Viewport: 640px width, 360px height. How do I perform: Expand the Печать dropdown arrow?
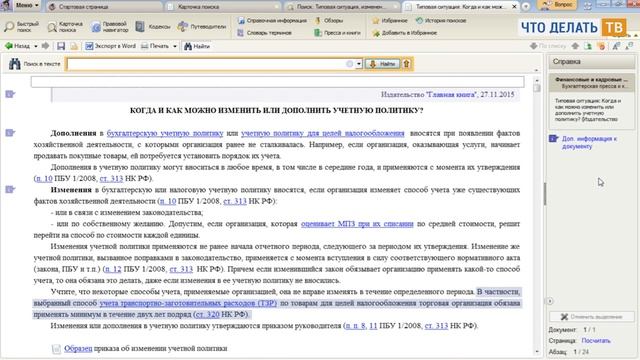(175, 46)
